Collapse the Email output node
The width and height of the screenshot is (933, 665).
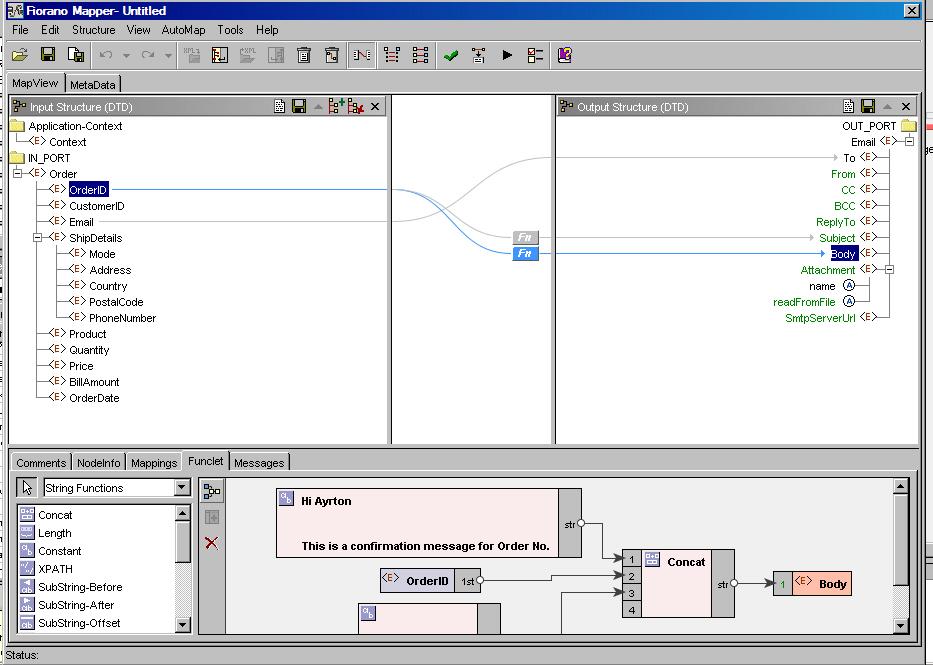909,142
